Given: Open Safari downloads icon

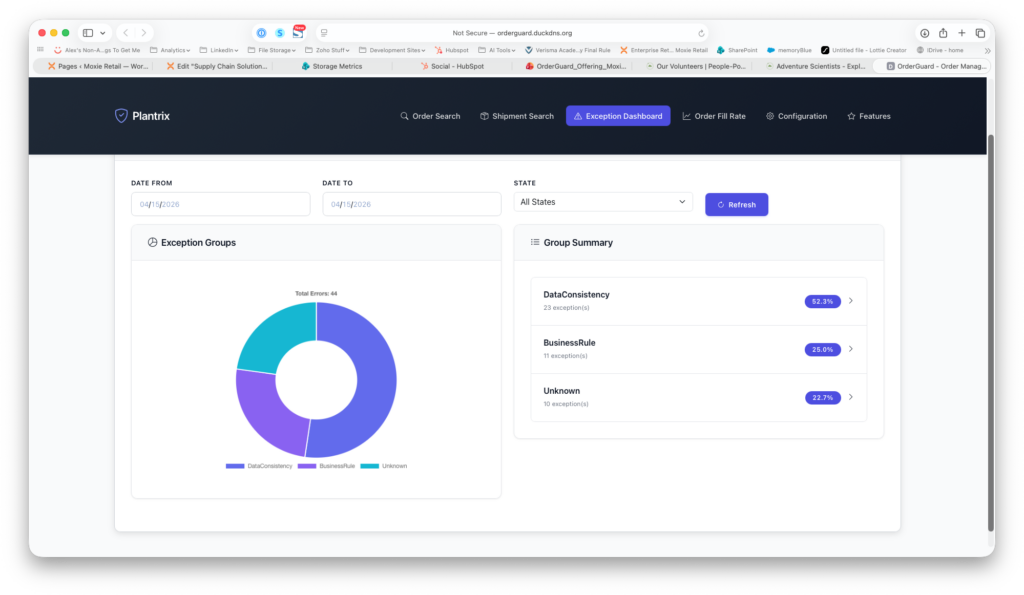Looking at the screenshot, I should (924, 33).
